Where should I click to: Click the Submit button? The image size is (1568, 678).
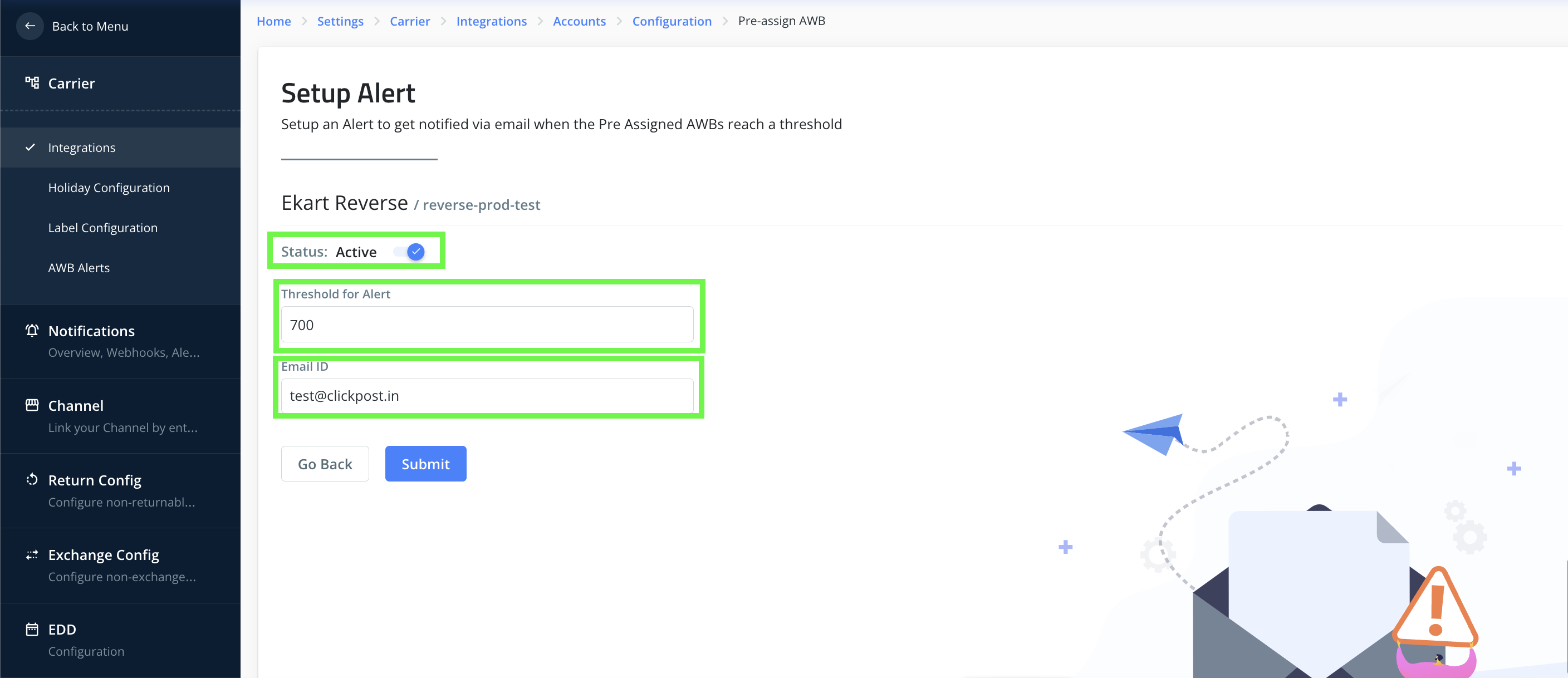tap(425, 464)
